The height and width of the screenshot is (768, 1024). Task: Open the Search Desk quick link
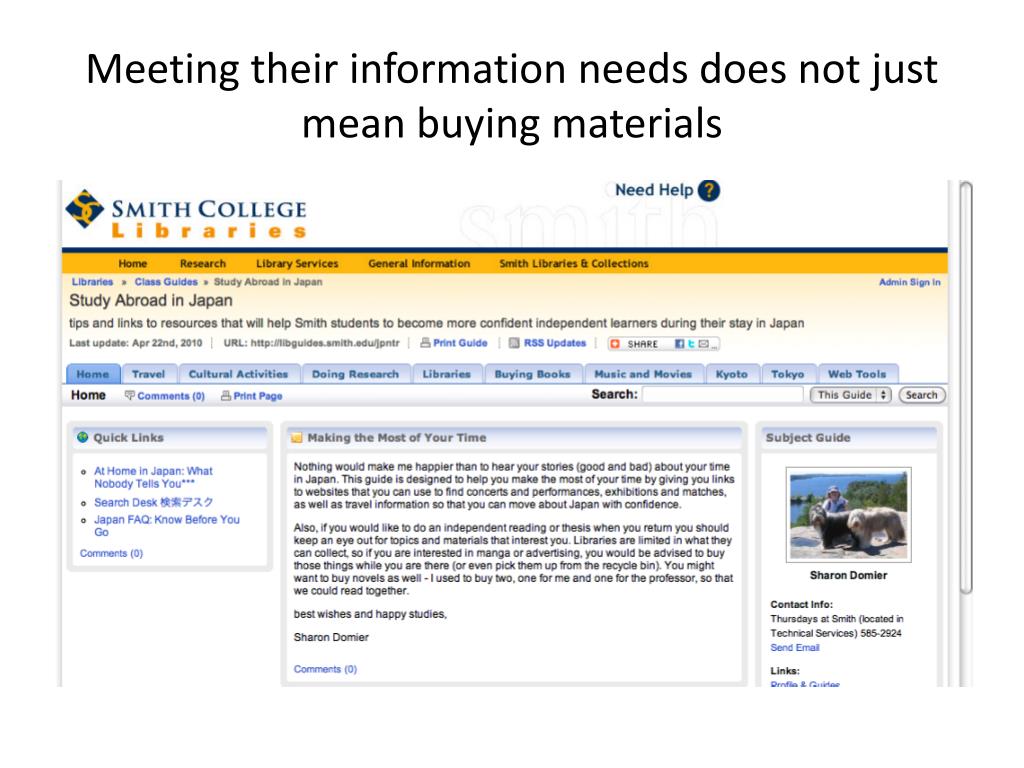coord(153,502)
